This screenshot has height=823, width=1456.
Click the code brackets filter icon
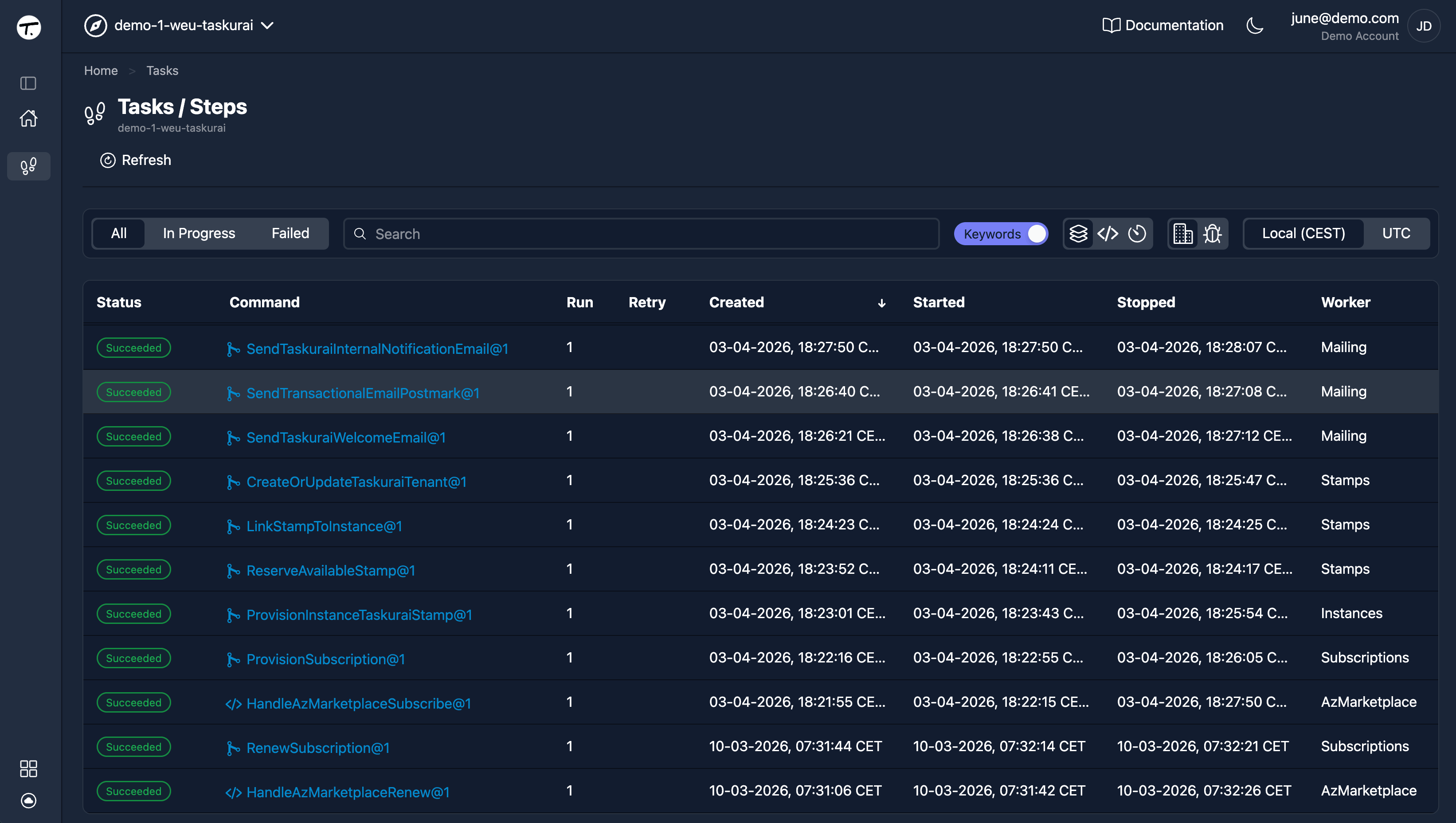[x=1107, y=233]
